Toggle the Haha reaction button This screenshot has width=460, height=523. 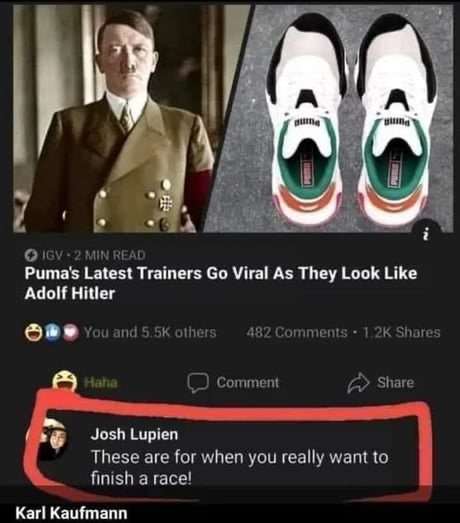(x=85, y=382)
